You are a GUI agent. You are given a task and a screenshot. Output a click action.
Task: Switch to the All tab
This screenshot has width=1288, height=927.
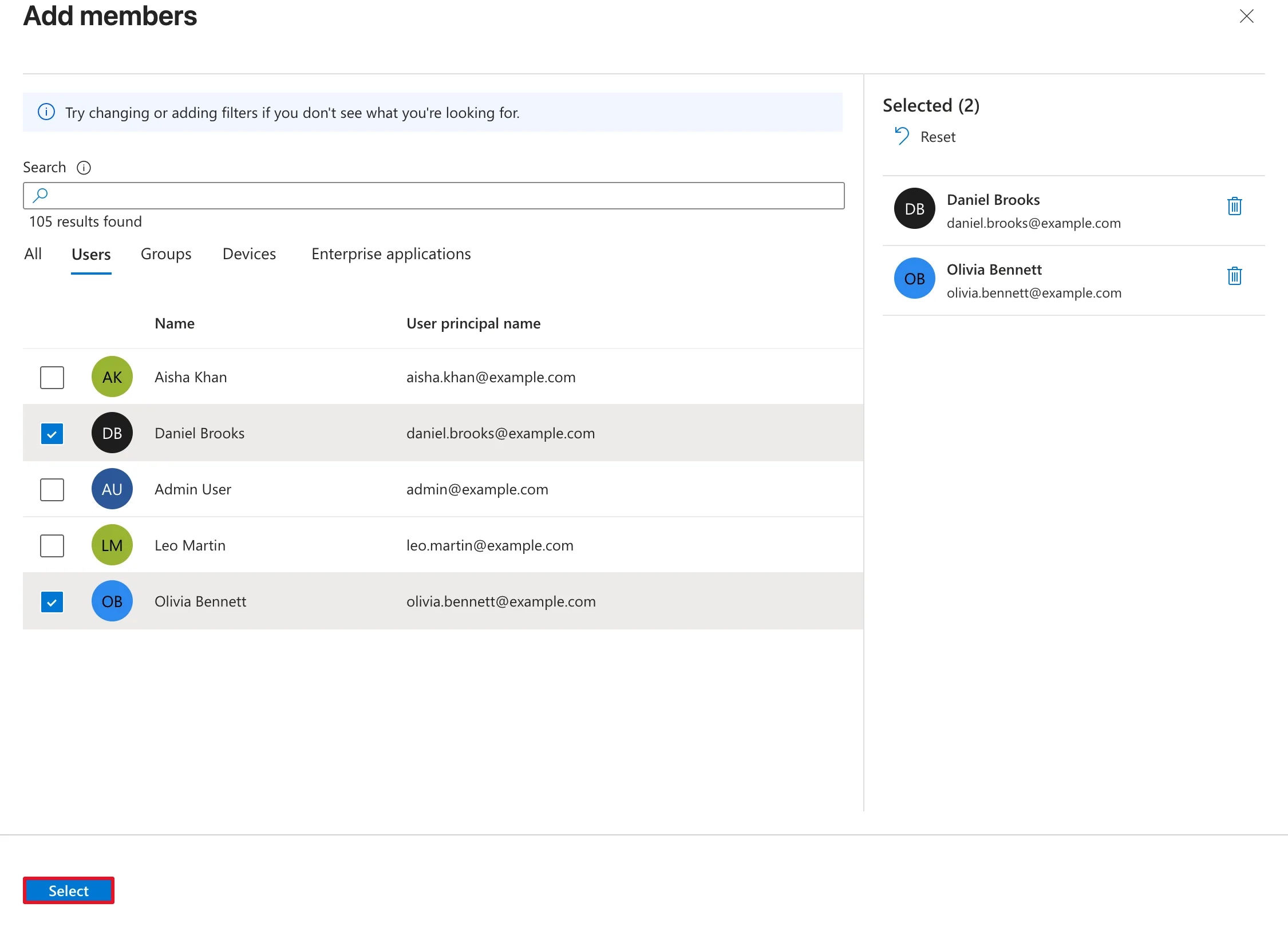33,253
